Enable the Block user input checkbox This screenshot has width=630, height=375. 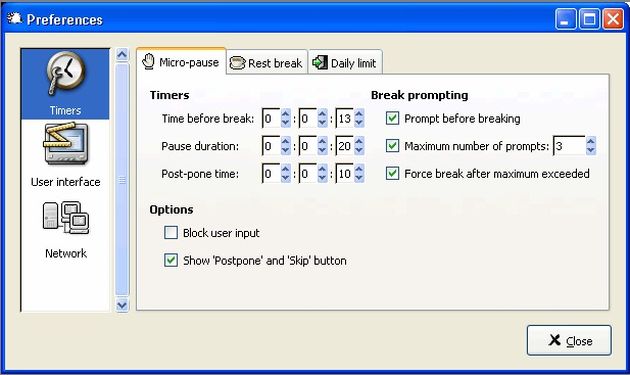(171, 232)
